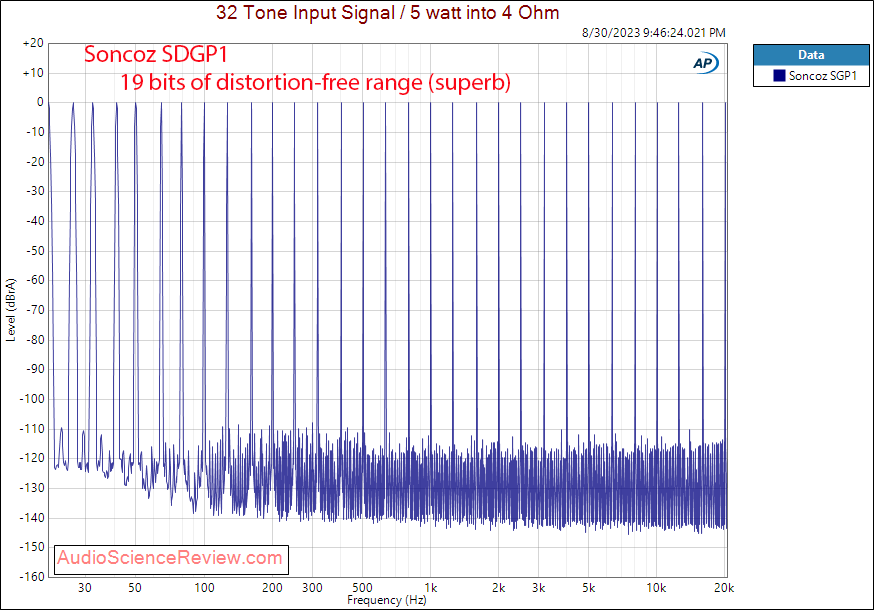Click the -100 y-axis tick label
This screenshot has width=874, height=610.
click(32, 399)
